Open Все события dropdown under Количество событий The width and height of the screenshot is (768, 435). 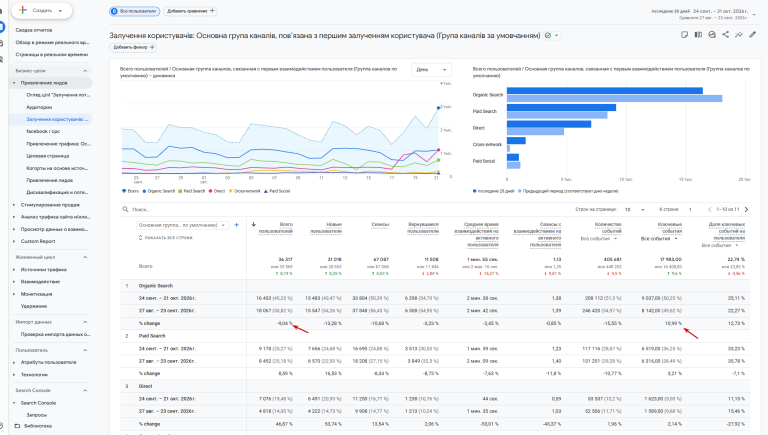click(599, 239)
